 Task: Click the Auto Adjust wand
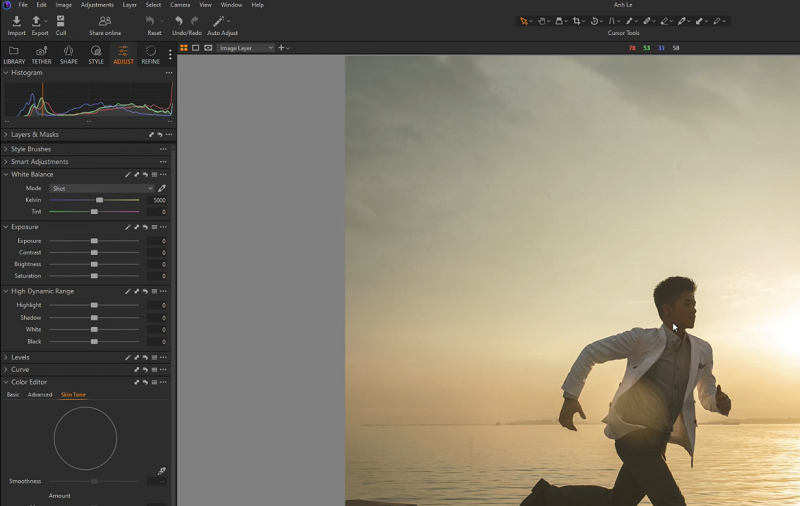pos(218,21)
